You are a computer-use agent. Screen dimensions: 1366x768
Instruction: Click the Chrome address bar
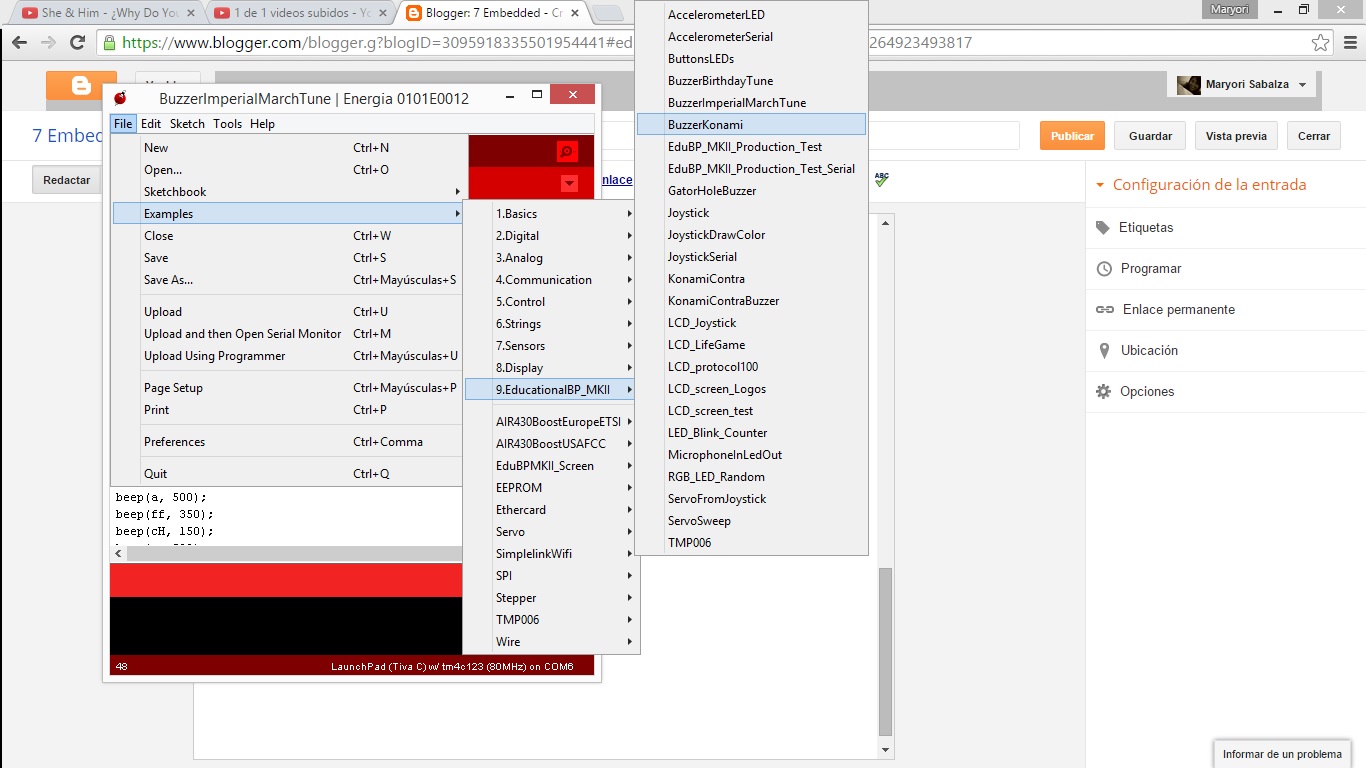point(715,43)
